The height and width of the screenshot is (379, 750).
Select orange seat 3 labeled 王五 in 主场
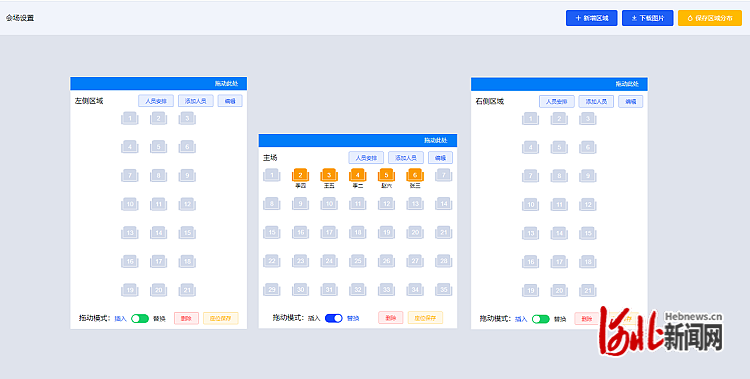329,176
